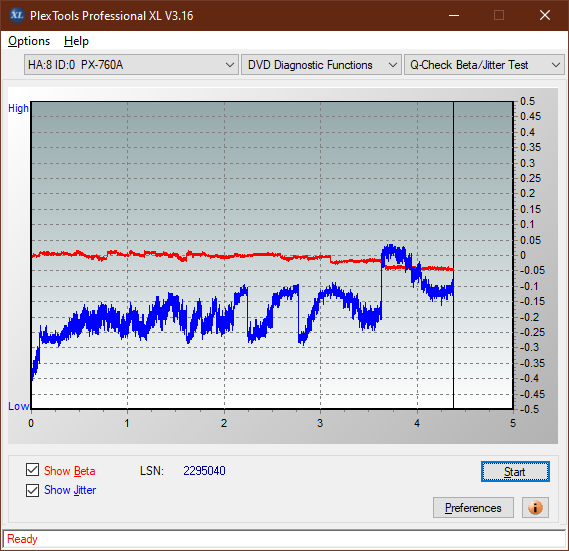The width and height of the screenshot is (569, 551).
Task: Open the Help menu
Action: (x=76, y=41)
